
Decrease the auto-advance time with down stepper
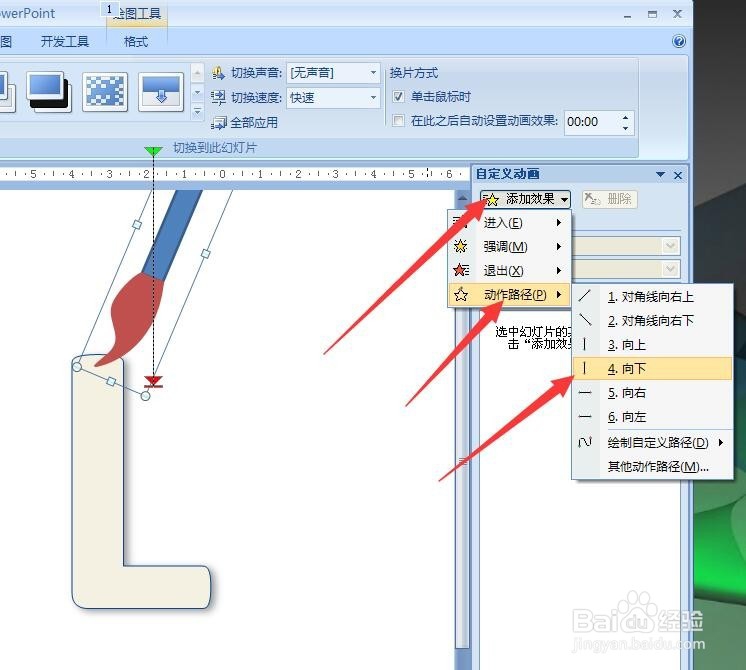[x=625, y=128]
